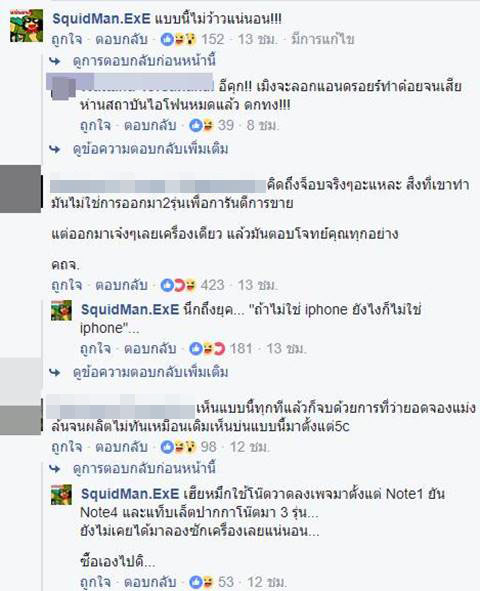Open the มีการแก้ไข edit history link
Viewport: 480px width, 591px height.
pyautogui.click(x=323, y=40)
